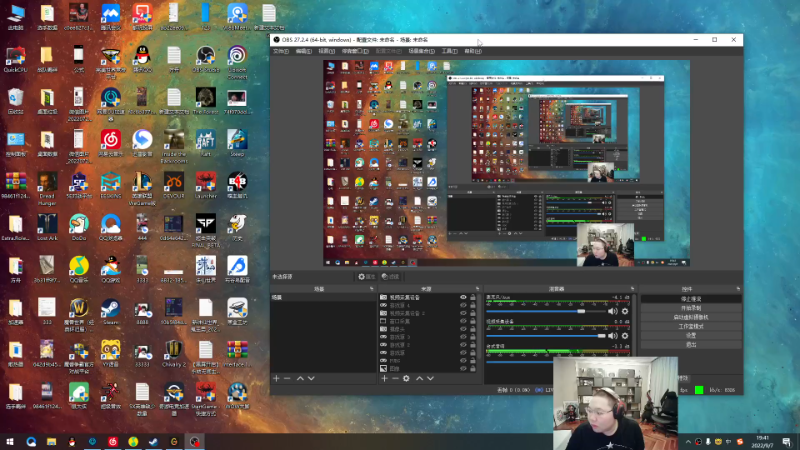The width and height of the screenshot is (800, 450).
Task: Open File Explorer from the taskbar
Action: [x=51, y=442]
